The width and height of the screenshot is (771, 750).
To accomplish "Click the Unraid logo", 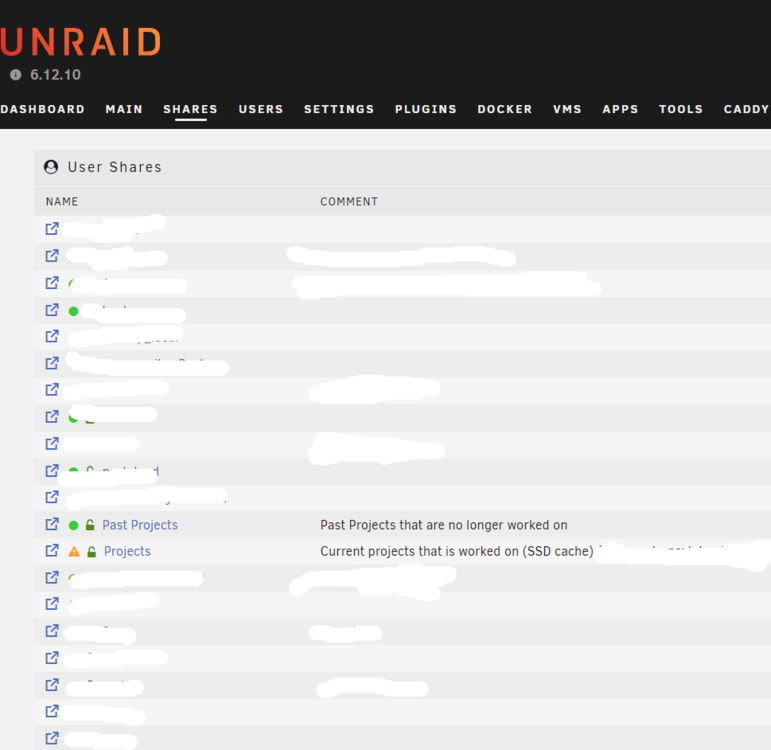I will pos(80,41).
